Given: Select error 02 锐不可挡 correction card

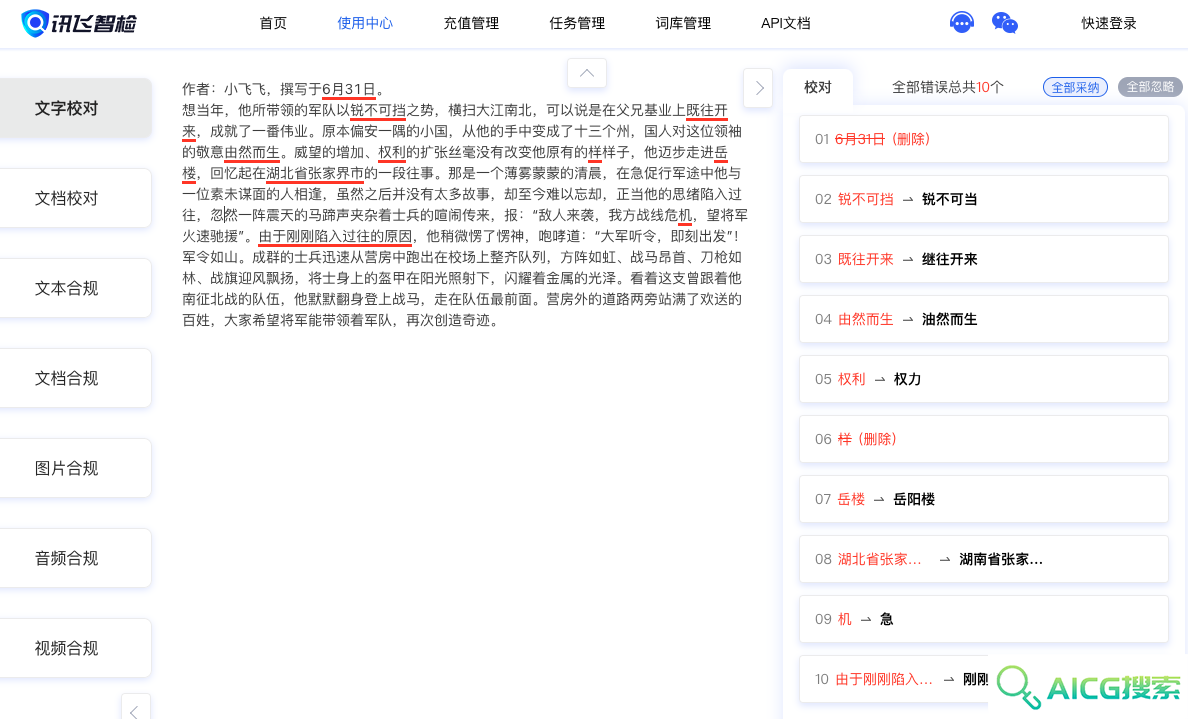Looking at the screenshot, I should tap(983, 199).
